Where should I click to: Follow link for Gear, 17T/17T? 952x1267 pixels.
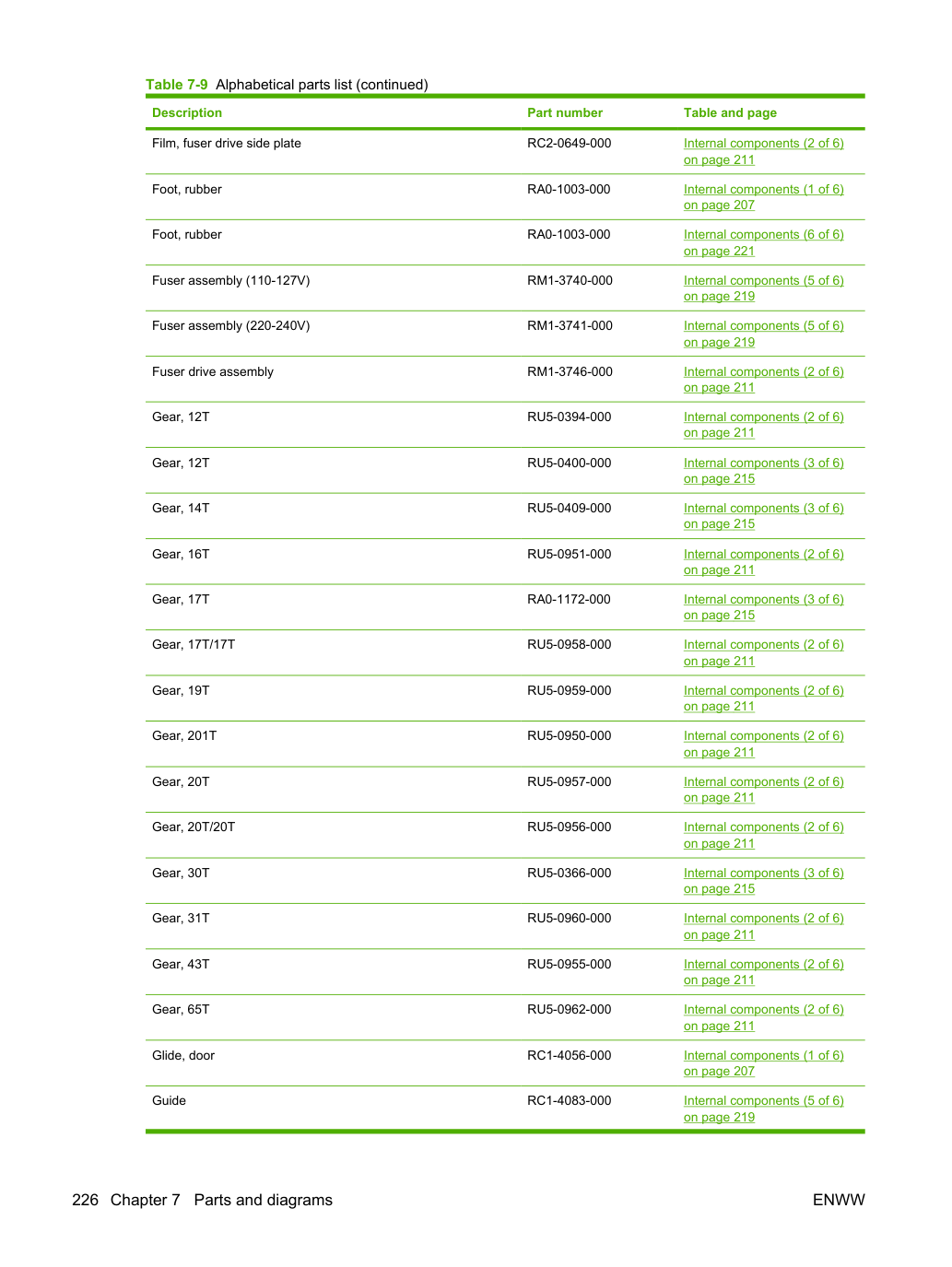point(763,652)
